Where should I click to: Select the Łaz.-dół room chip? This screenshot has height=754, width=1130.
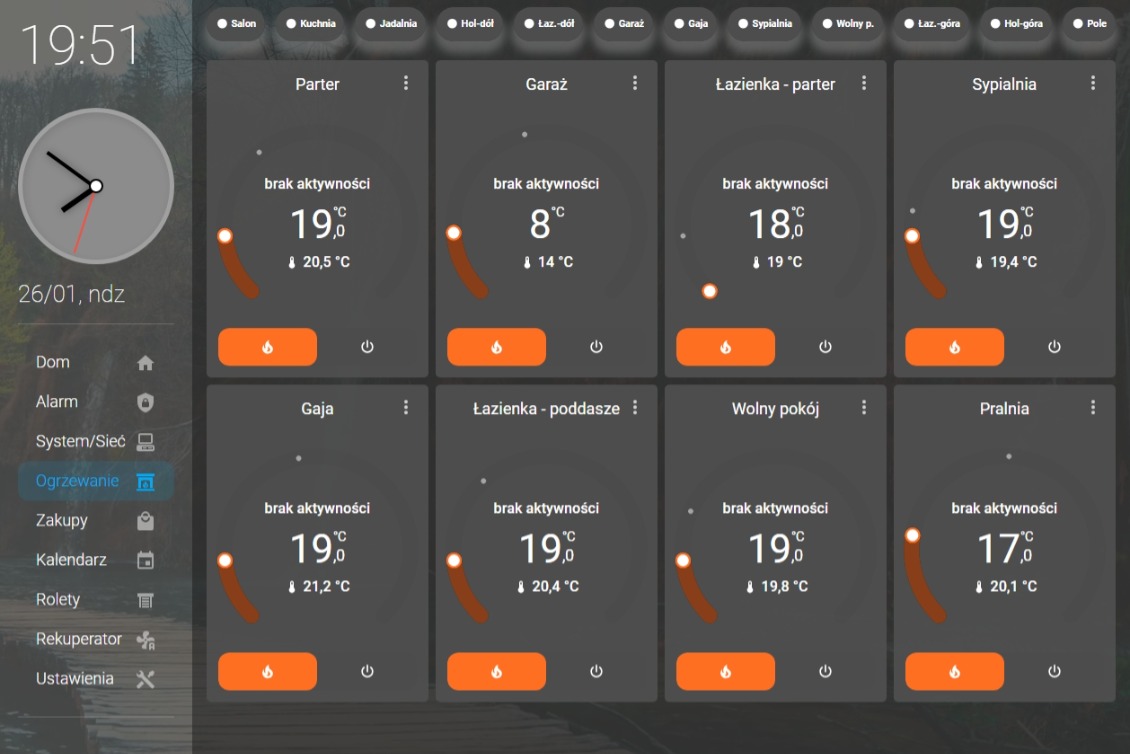point(549,24)
